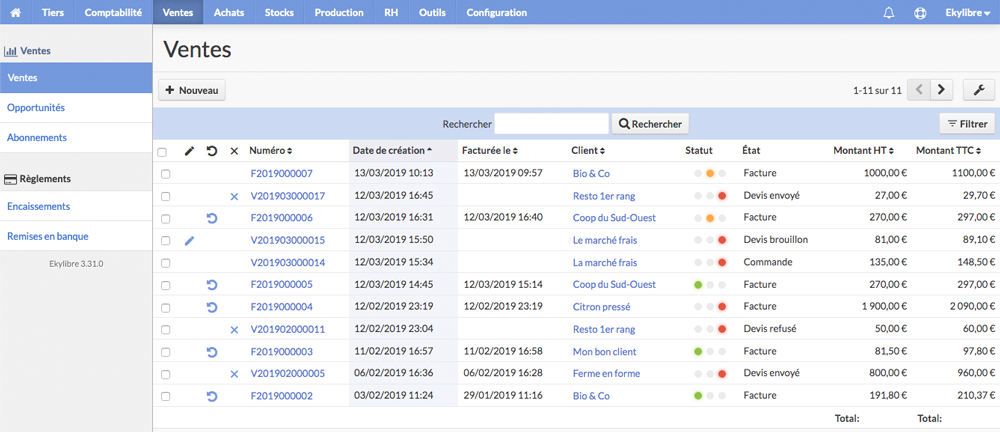Open Abonnements in the sidebar

coord(76,137)
